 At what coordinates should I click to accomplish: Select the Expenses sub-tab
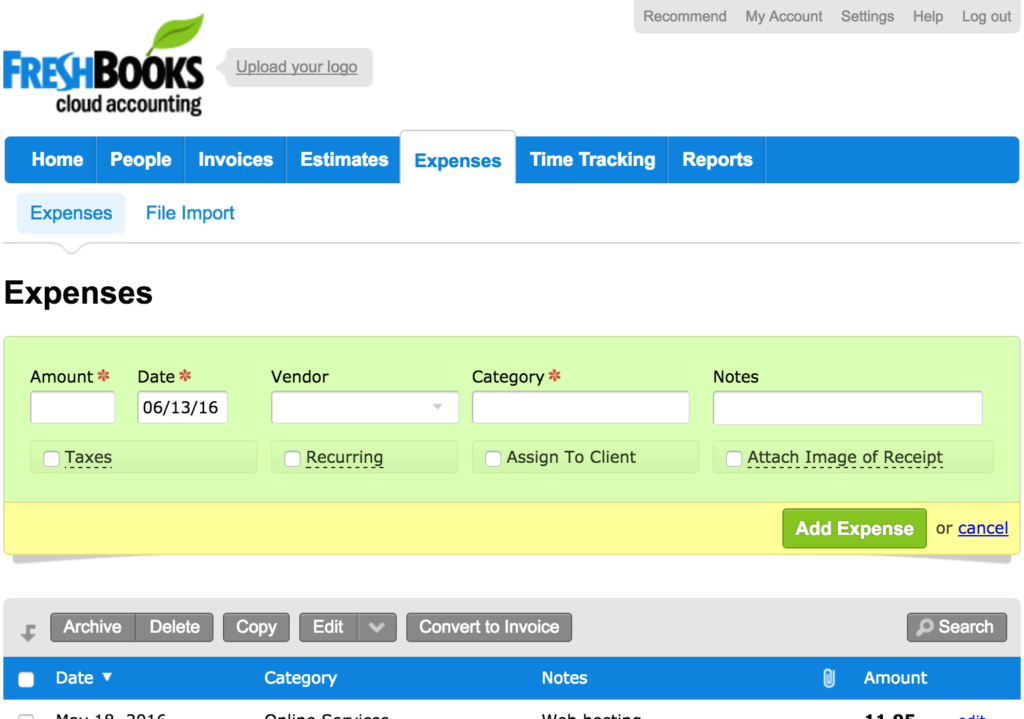pos(71,213)
